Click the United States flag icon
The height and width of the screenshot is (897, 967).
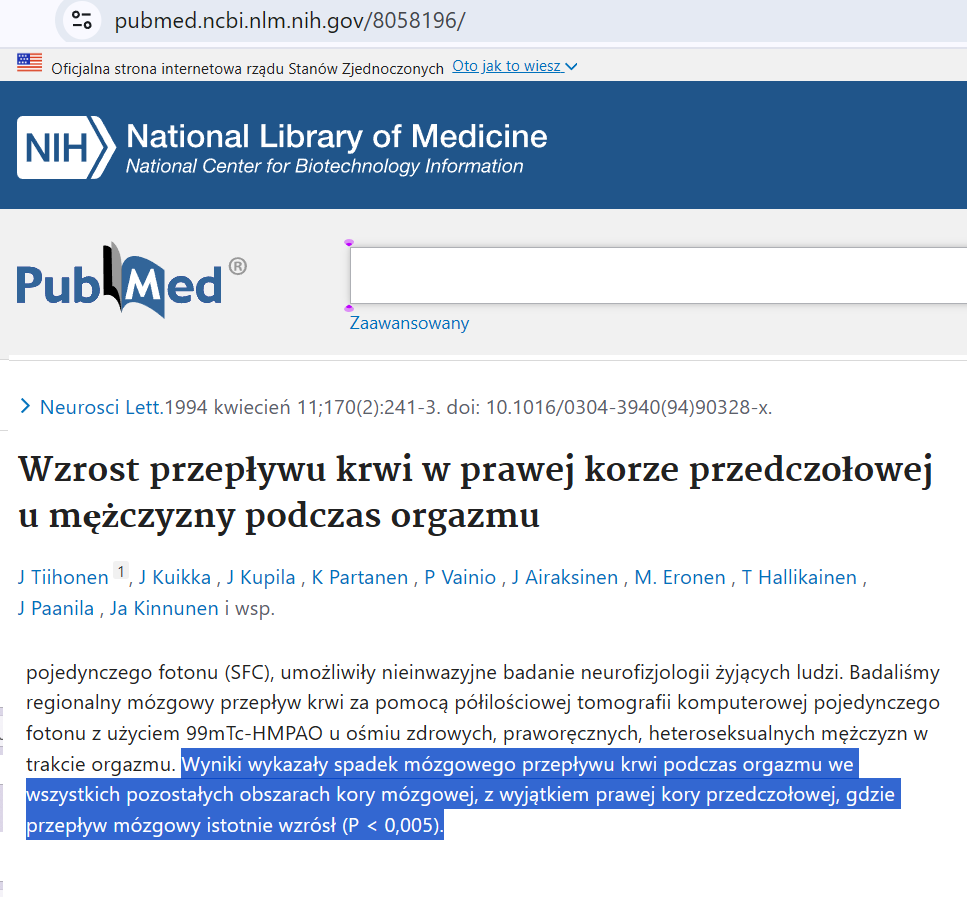coord(30,64)
